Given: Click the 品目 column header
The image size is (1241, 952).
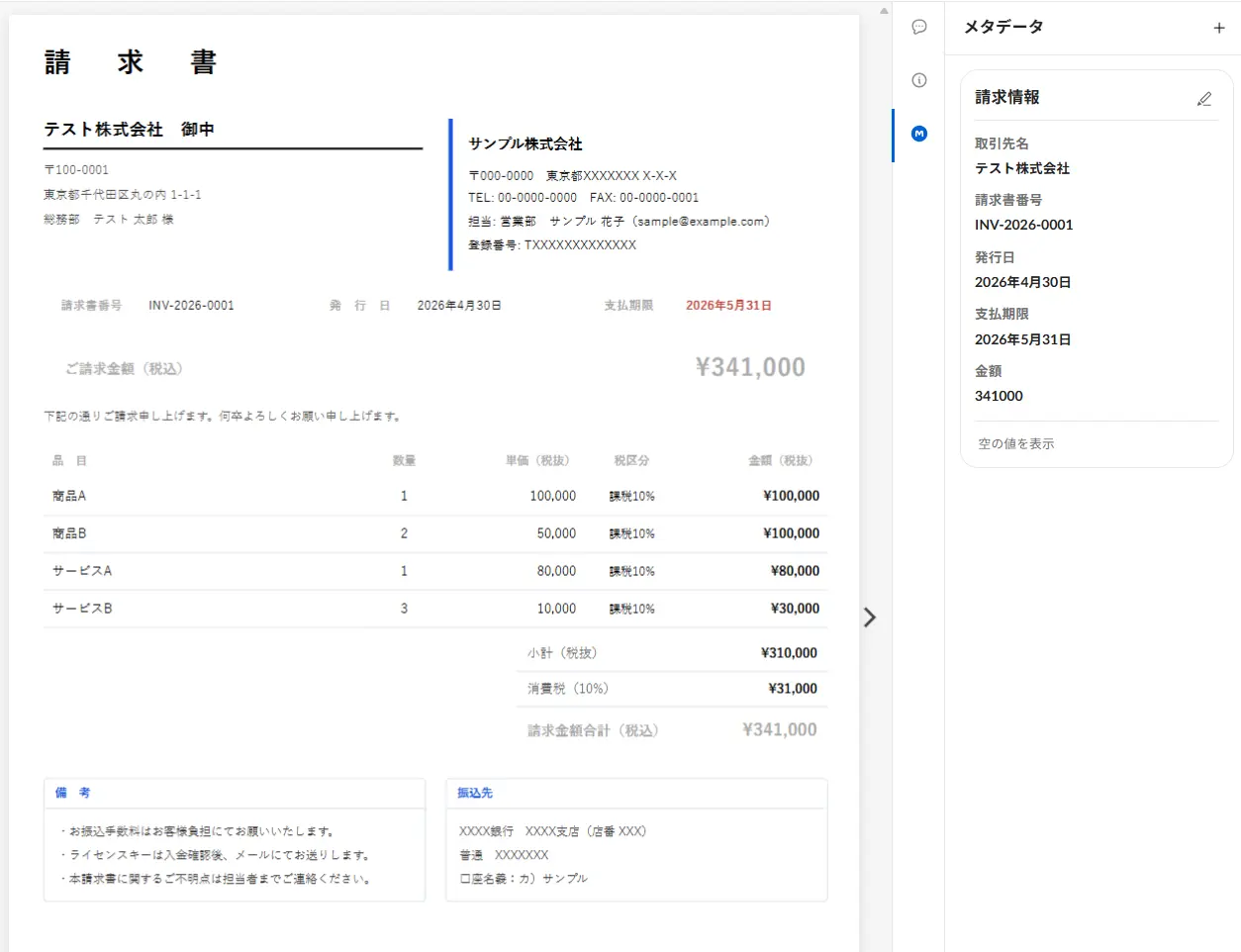Looking at the screenshot, I should [x=69, y=461].
